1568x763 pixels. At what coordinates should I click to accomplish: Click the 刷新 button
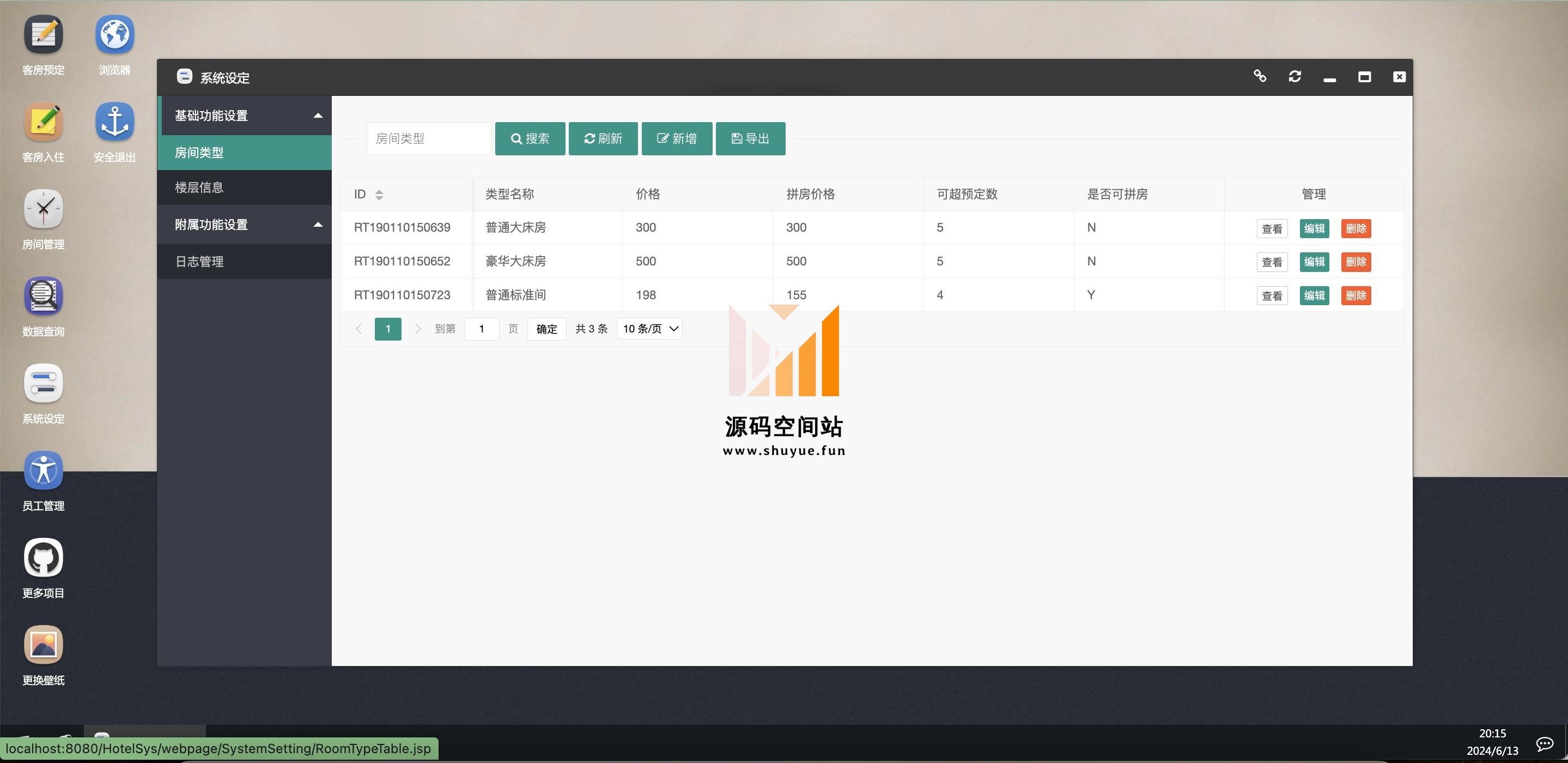point(603,139)
